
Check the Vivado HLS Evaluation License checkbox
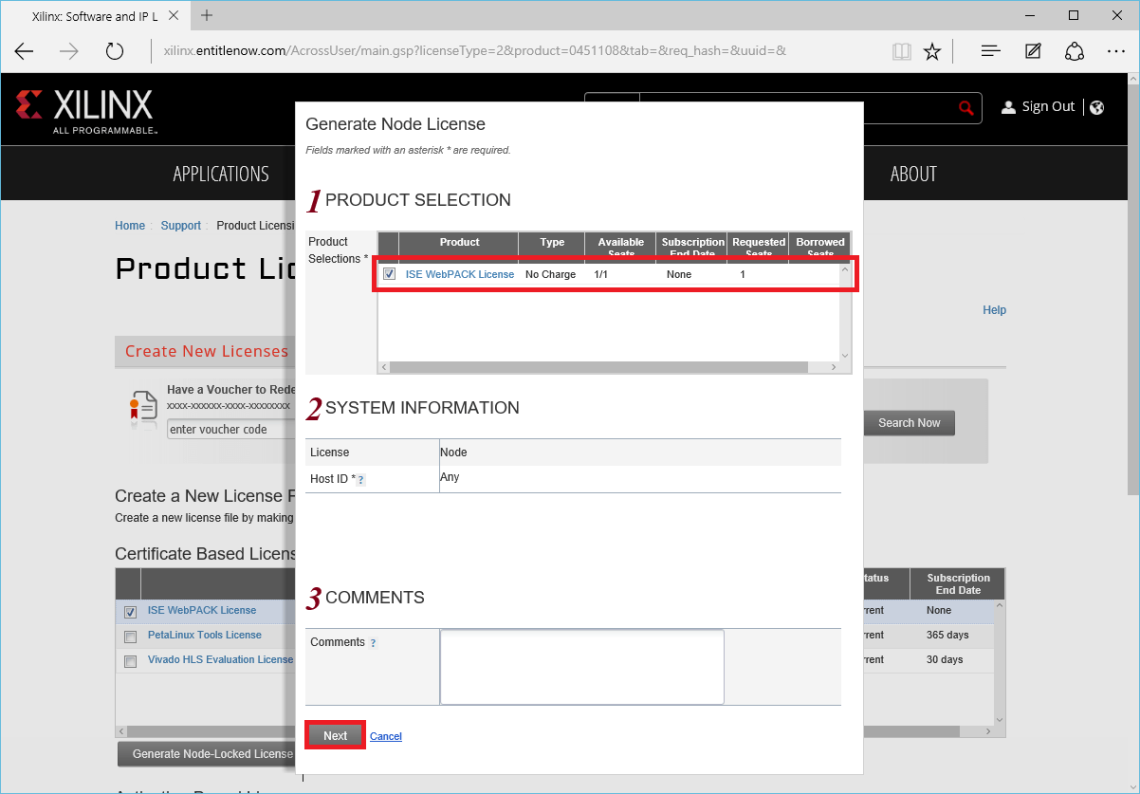(130, 660)
